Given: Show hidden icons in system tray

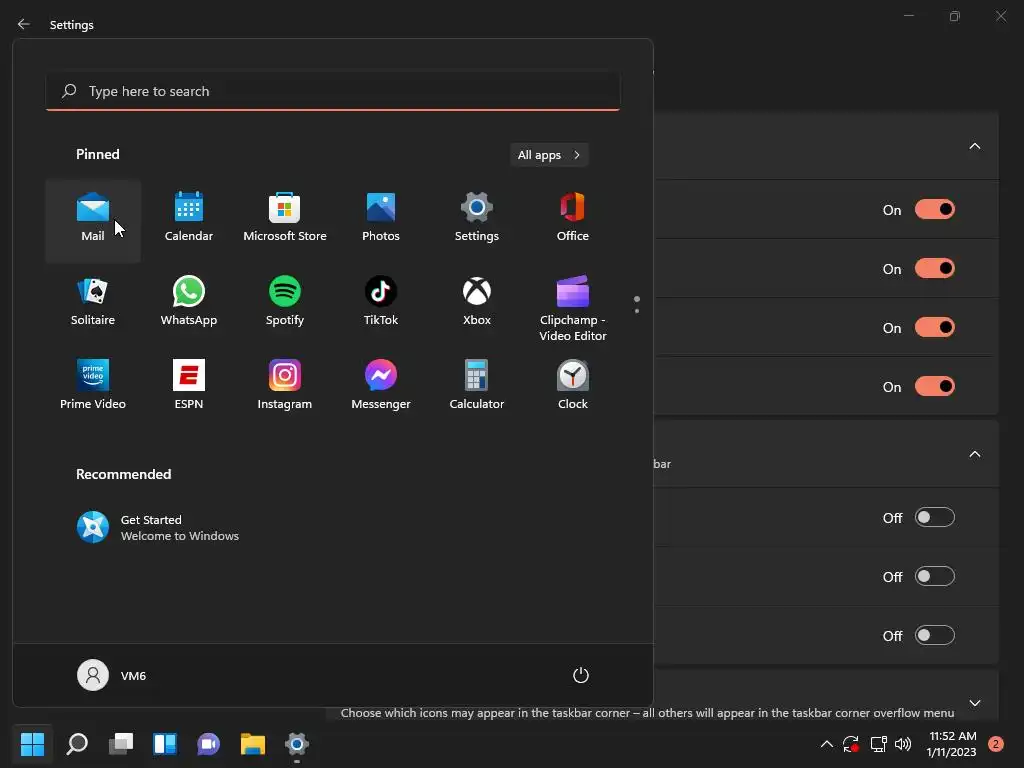Looking at the screenshot, I should (x=826, y=744).
